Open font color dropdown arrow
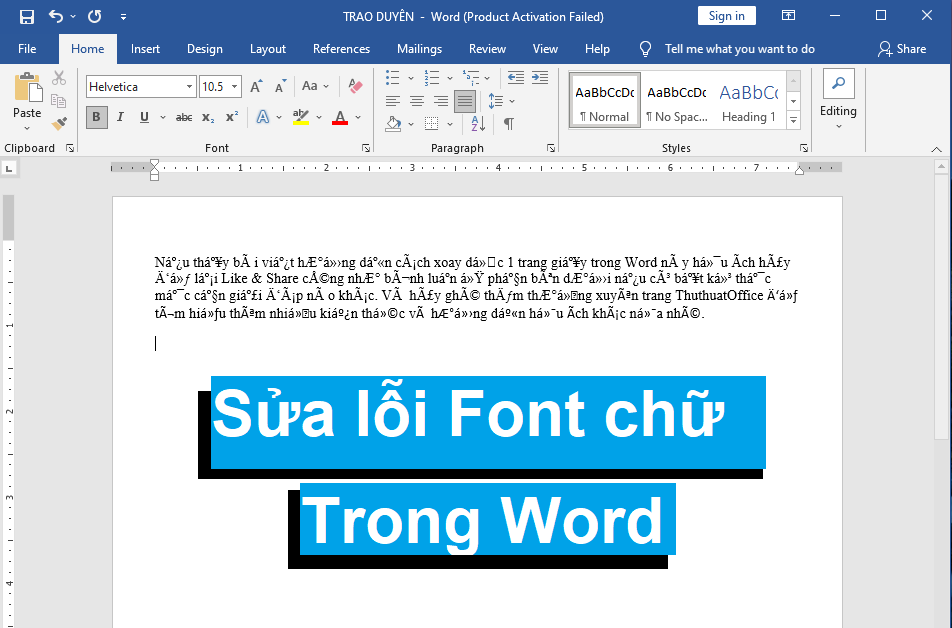 point(358,117)
